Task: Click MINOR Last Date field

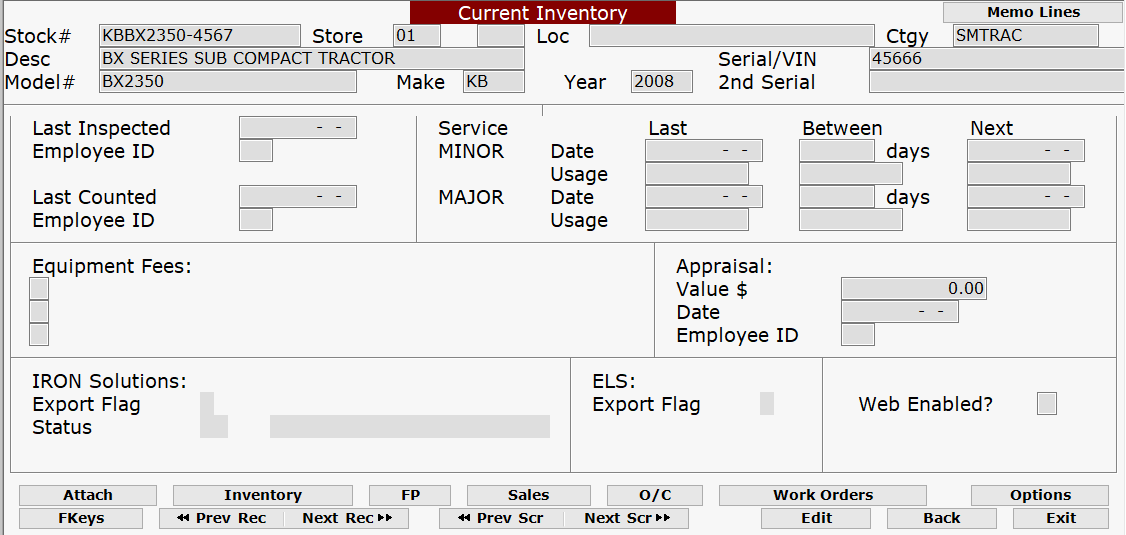Action: (704, 151)
